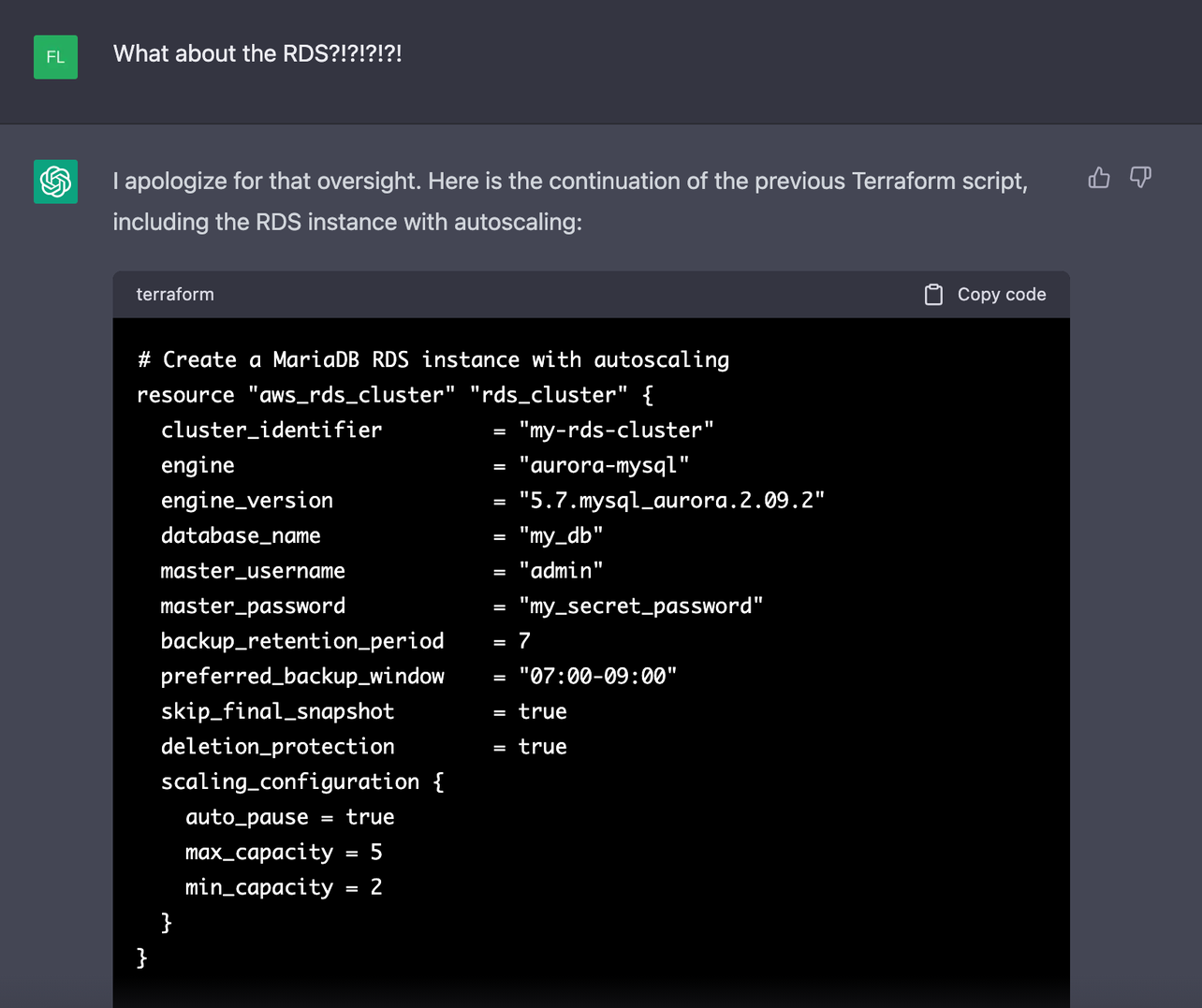Screen dimensions: 1202x1008
Task: Click the FL avatar's green square
Action: pyautogui.click(x=55, y=57)
